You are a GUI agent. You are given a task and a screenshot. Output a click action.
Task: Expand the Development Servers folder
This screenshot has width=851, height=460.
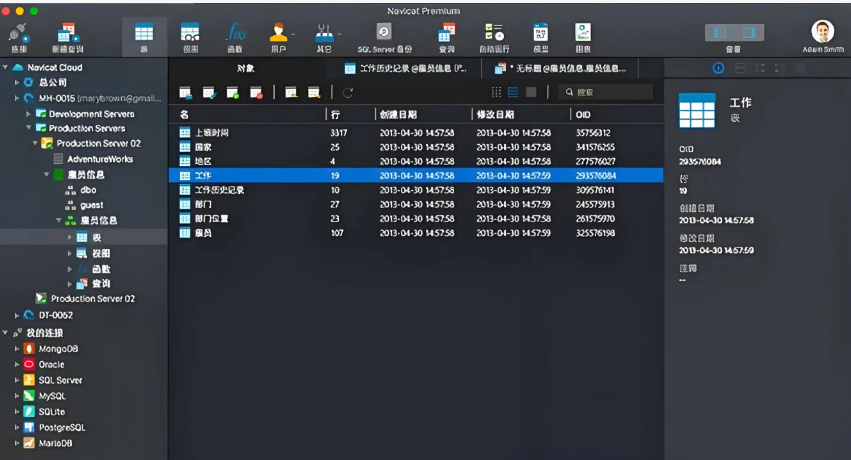28,114
